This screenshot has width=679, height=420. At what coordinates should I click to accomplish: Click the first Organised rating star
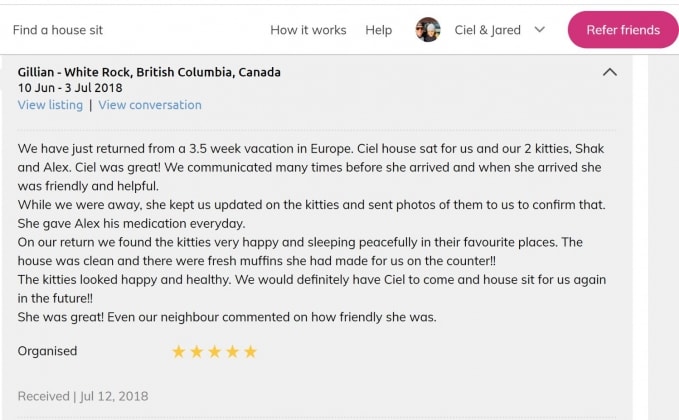pyautogui.click(x=179, y=352)
